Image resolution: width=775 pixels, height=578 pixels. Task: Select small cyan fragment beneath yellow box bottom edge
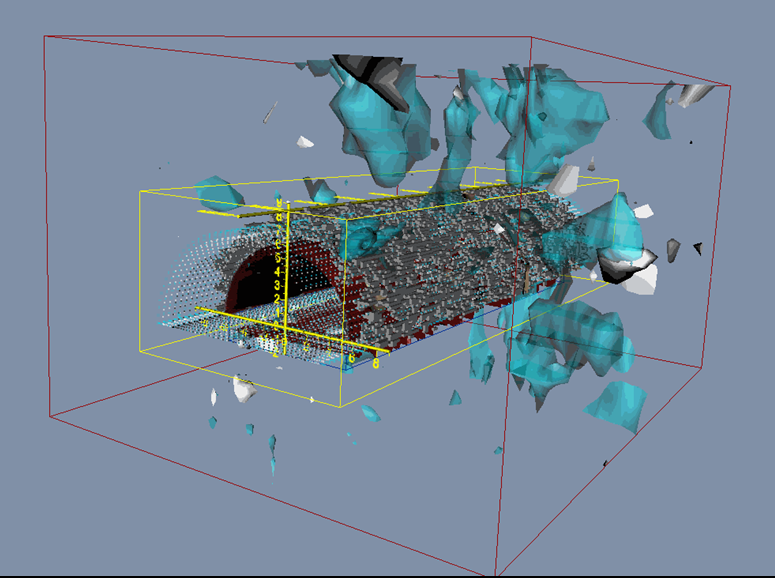coord(370,413)
